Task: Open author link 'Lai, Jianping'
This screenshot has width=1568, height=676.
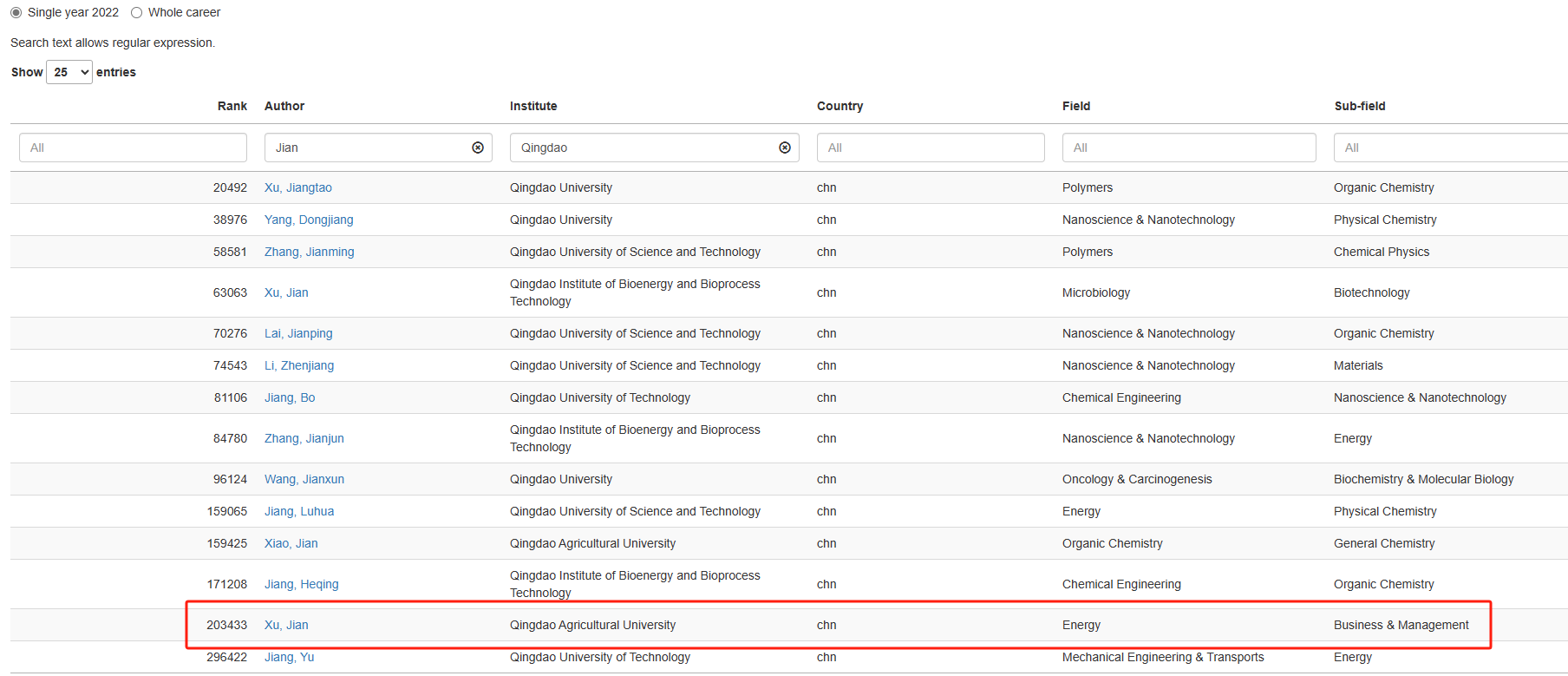Action: (x=298, y=333)
